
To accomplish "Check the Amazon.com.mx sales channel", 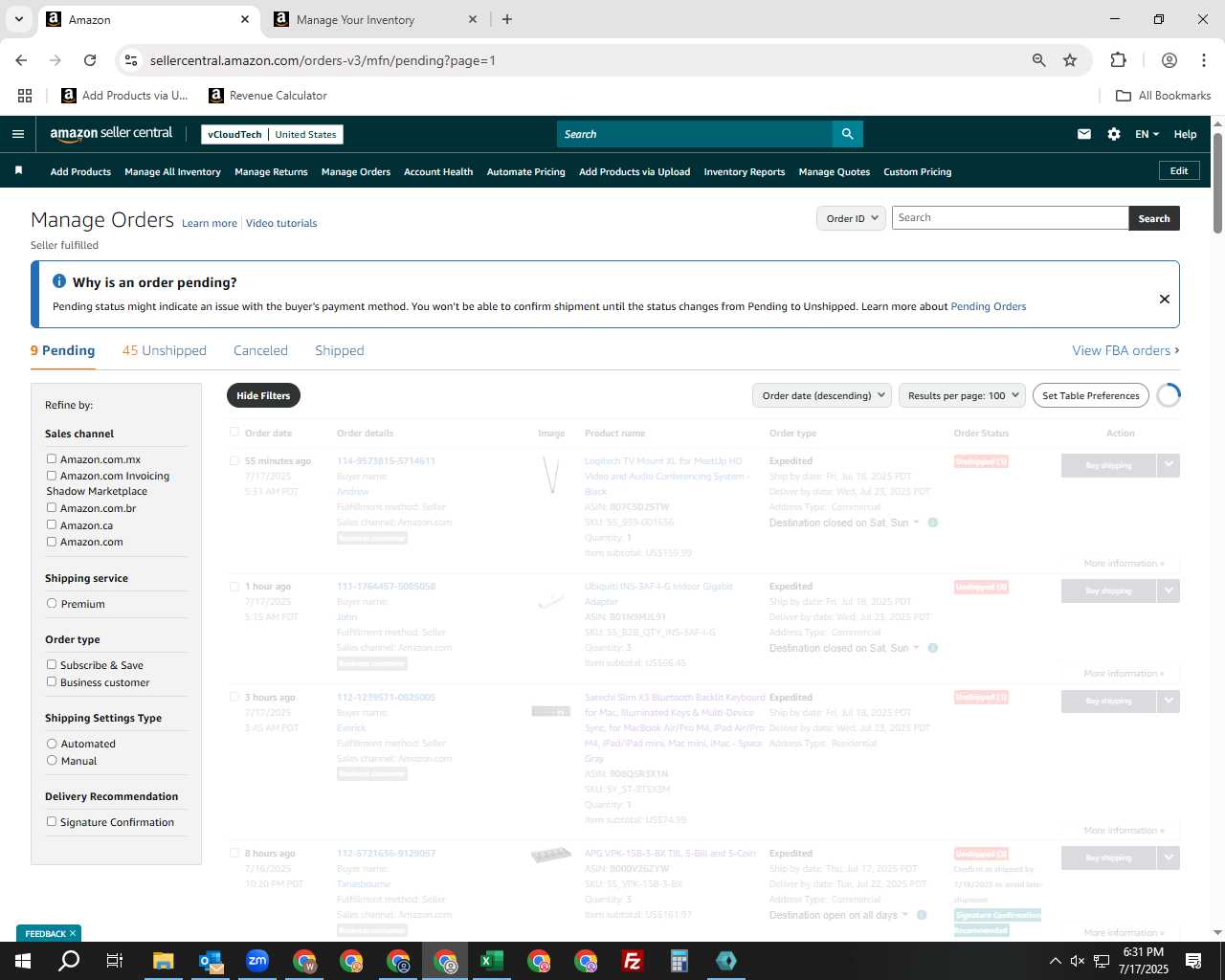I will [x=52, y=458].
